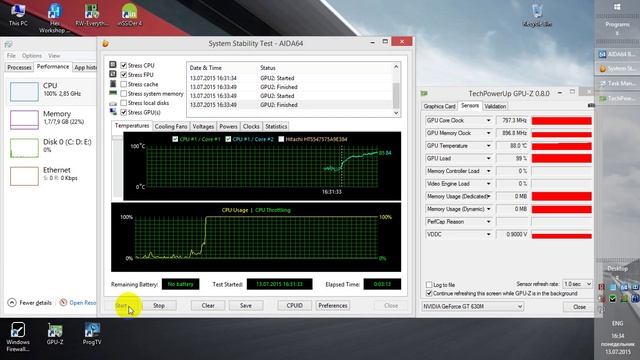Open the Memory Controller Load dropdown
Screen dimensions: 640x360
click(488, 171)
